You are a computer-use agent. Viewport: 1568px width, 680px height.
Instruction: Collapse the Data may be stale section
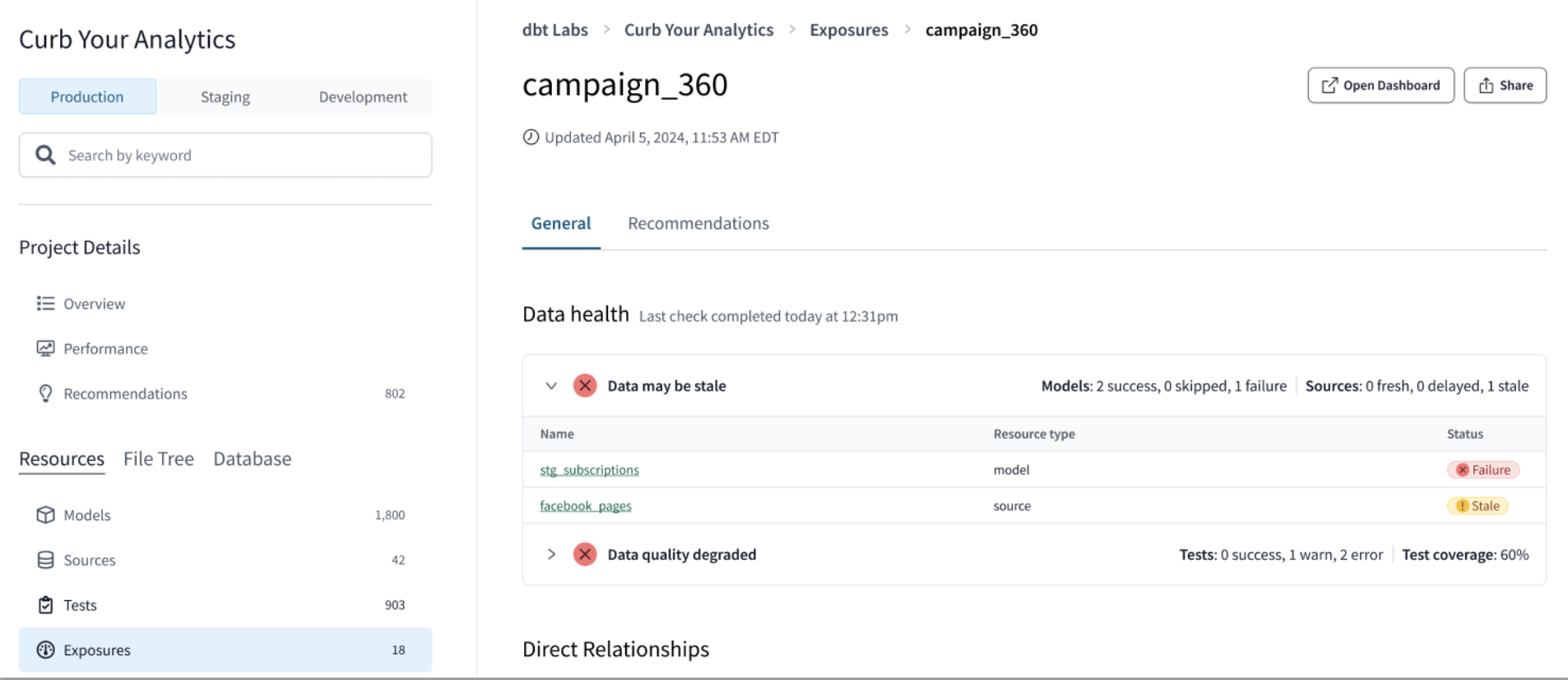coord(551,385)
